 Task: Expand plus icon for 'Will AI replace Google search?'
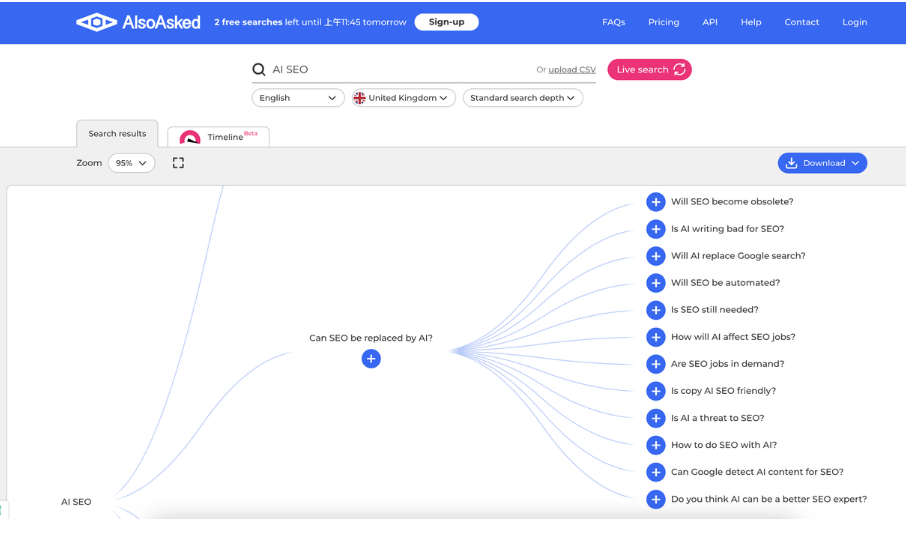point(656,256)
